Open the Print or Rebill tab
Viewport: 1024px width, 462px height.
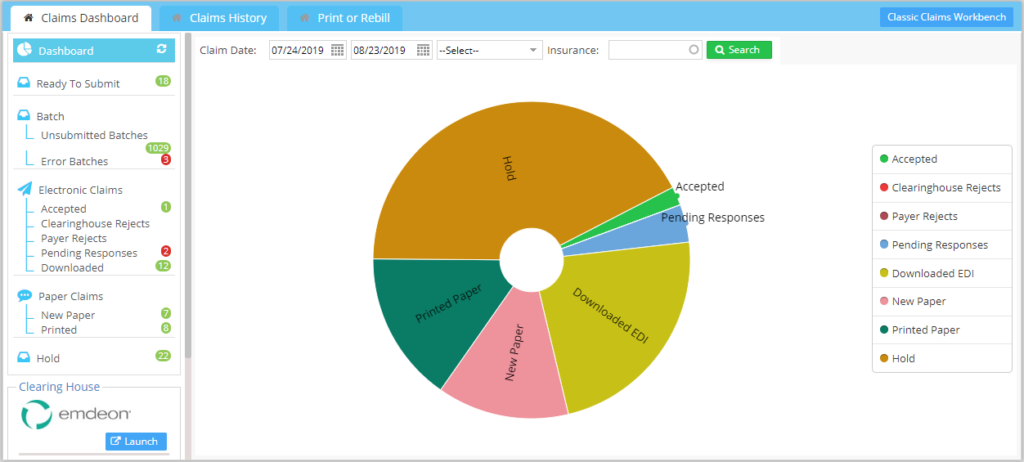(344, 18)
